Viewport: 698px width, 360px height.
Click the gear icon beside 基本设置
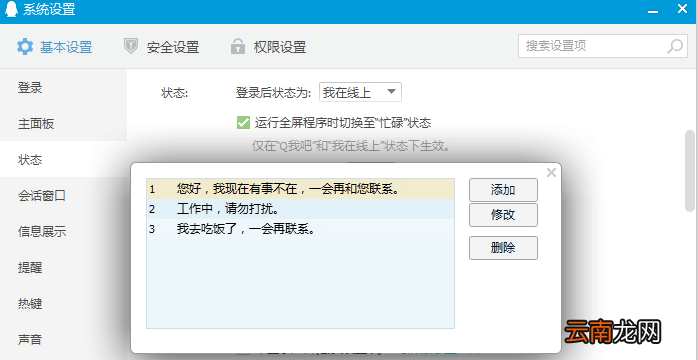click(25, 47)
